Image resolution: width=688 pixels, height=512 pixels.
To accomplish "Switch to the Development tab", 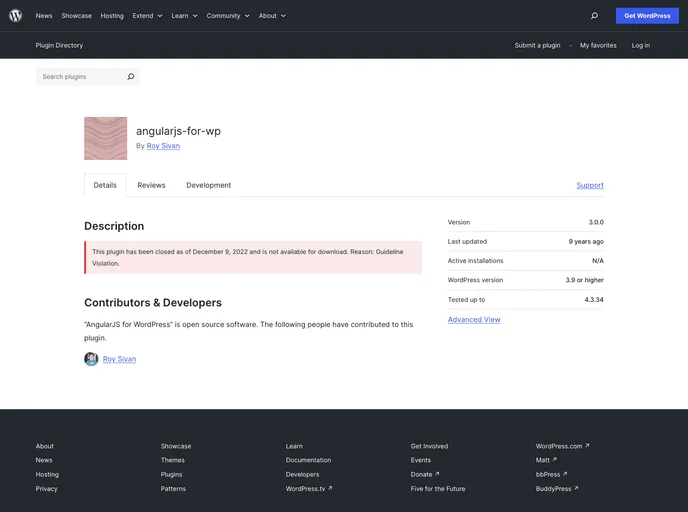I will pos(208,185).
